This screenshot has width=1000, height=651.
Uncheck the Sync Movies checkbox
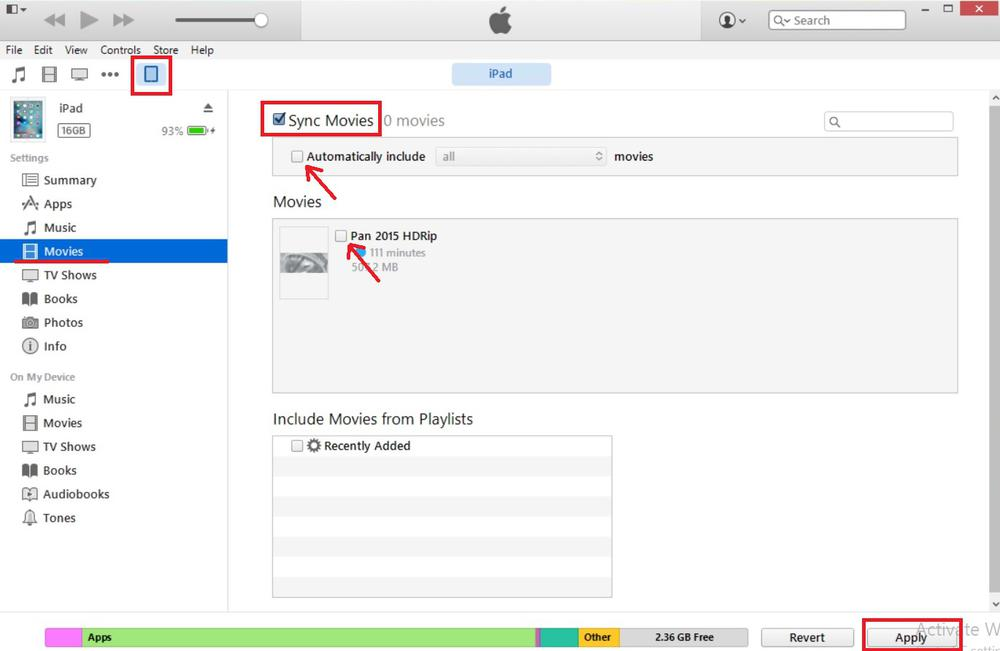coord(279,119)
